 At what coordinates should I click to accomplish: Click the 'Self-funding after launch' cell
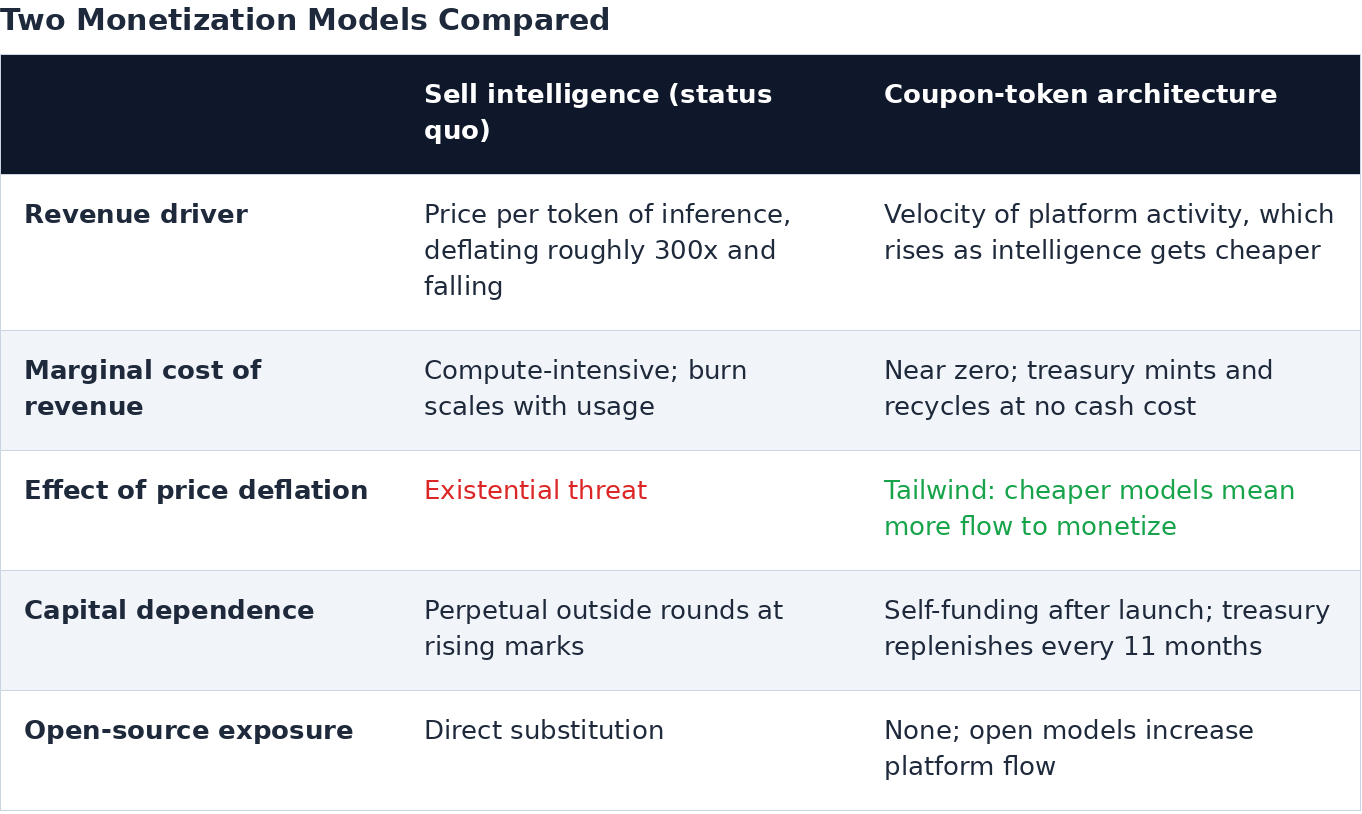point(1110,630)
